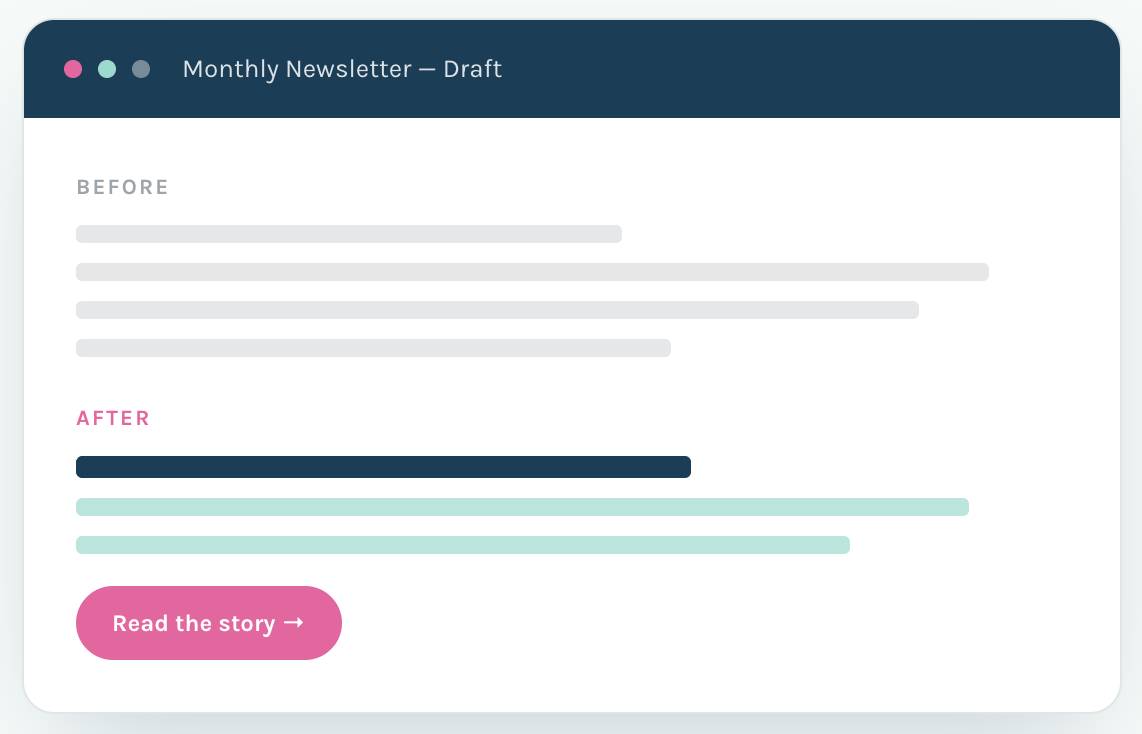This screenshot has width=1142, height=734.
Task: Click the dark navy title bar area
Action: pyautogui.click(x=572, y=69)
